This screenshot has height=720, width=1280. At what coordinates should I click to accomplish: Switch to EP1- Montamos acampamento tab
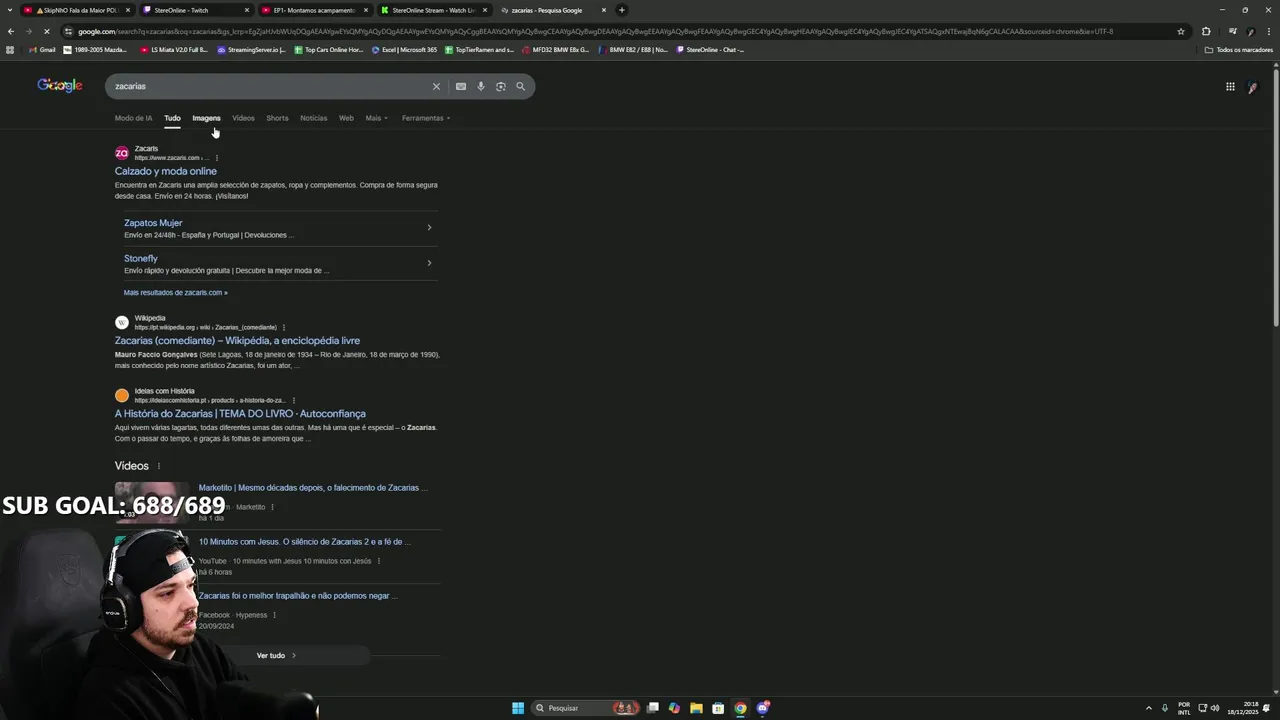[314, 10]
